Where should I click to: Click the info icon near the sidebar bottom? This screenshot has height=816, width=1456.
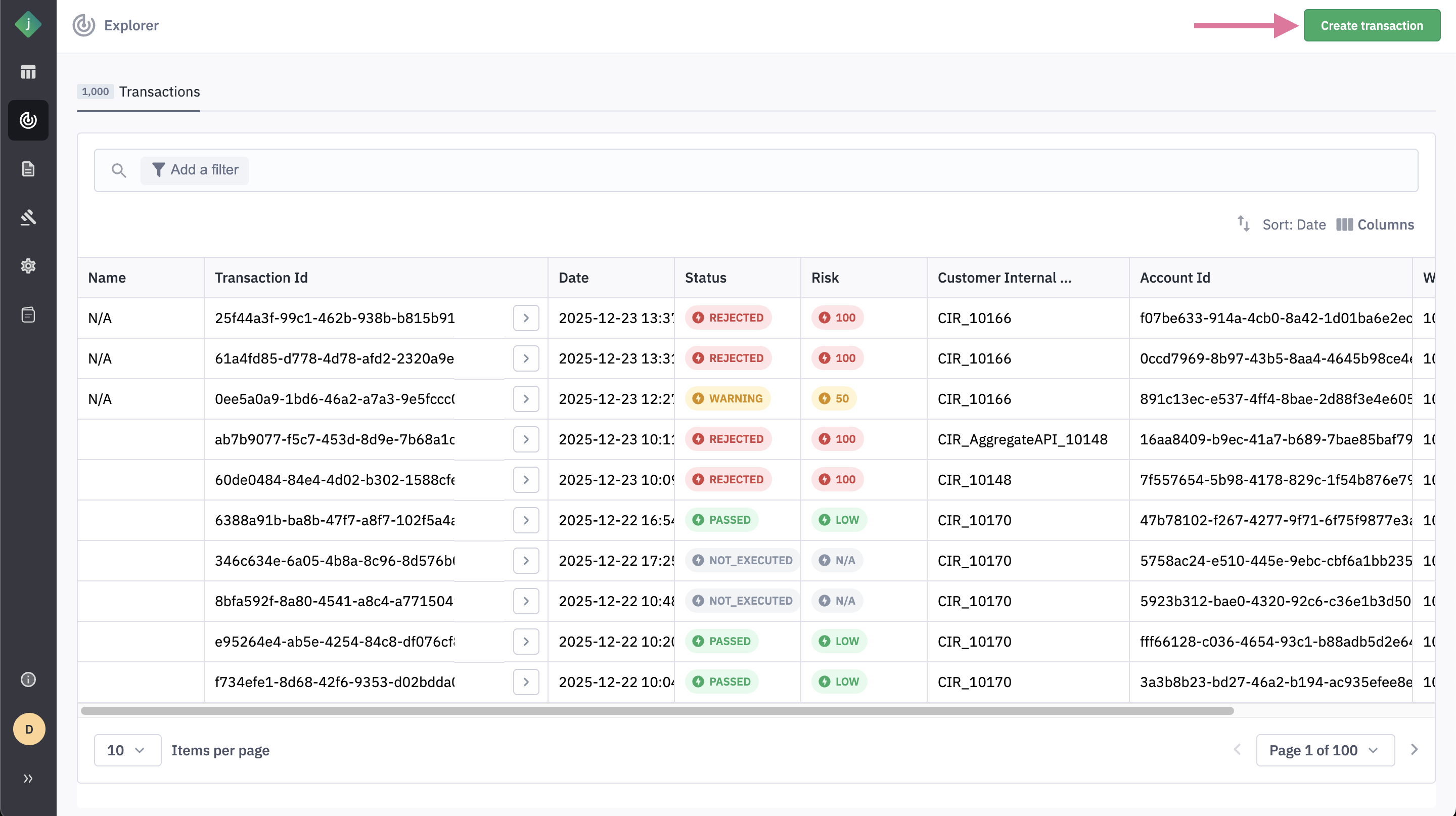pyautogui.click(x=28, y=679)
